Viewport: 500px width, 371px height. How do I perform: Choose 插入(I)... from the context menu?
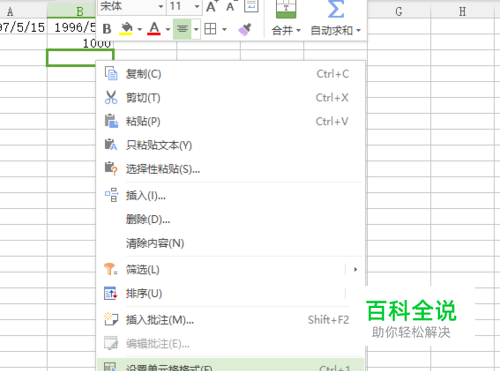(231, 195)
